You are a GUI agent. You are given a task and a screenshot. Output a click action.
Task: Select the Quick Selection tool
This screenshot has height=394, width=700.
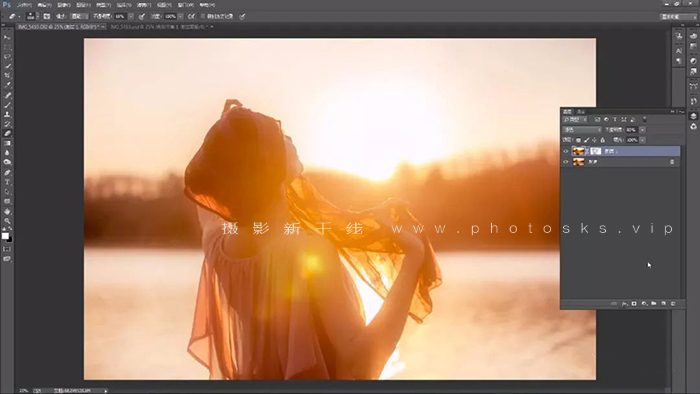point(7,66)
